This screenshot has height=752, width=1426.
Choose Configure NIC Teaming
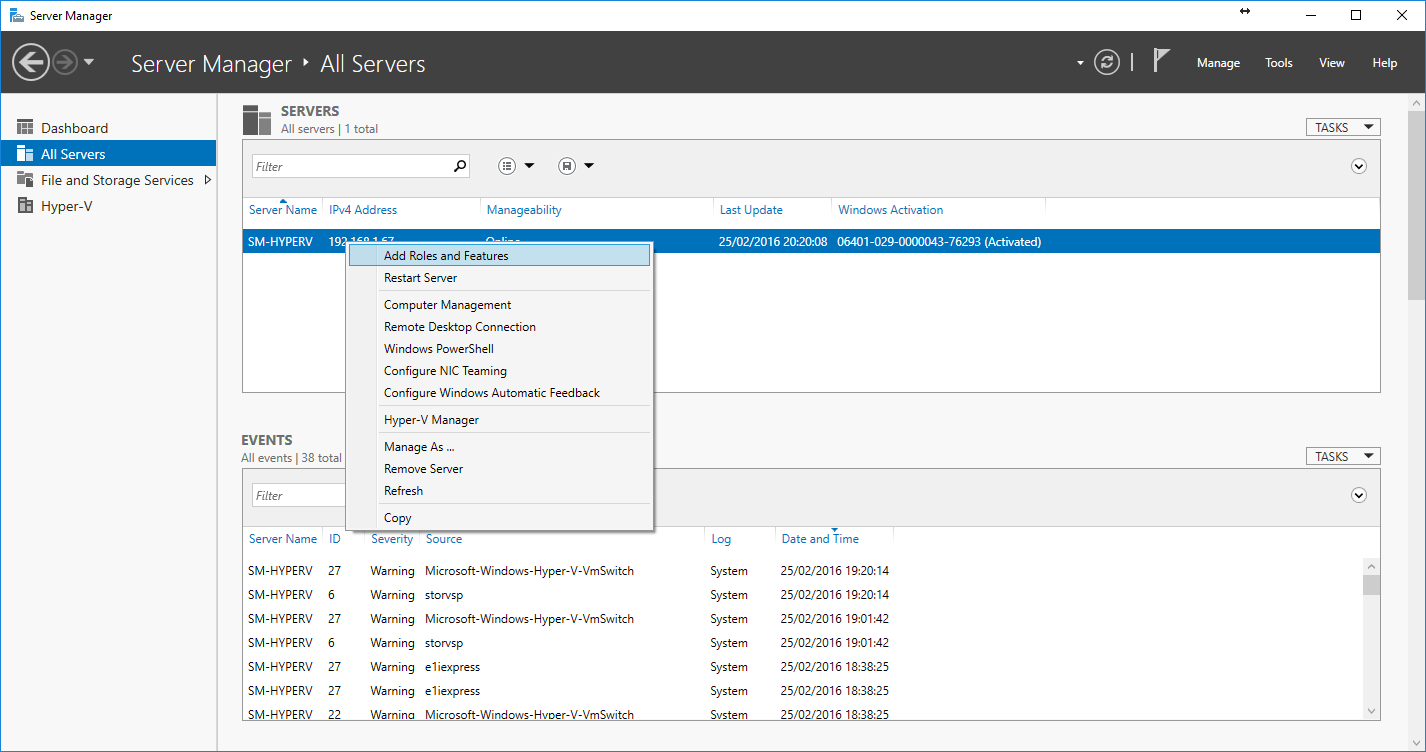click(x=499, y=371)
